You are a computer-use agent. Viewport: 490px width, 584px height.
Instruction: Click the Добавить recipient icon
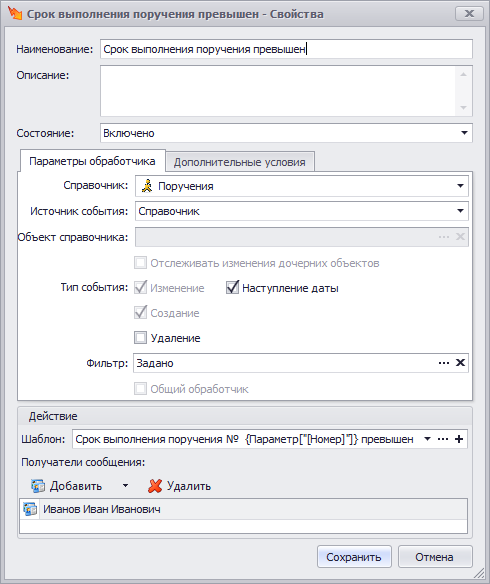click(38, 486)
